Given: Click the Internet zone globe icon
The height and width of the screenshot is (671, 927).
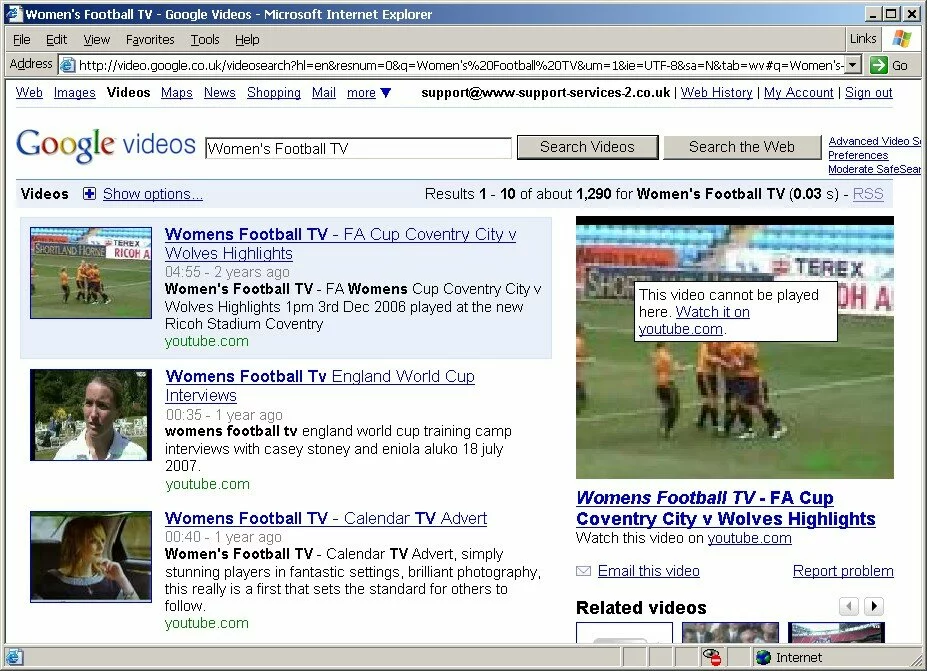Looking at the screenshot, I should (x=763, y=657).
